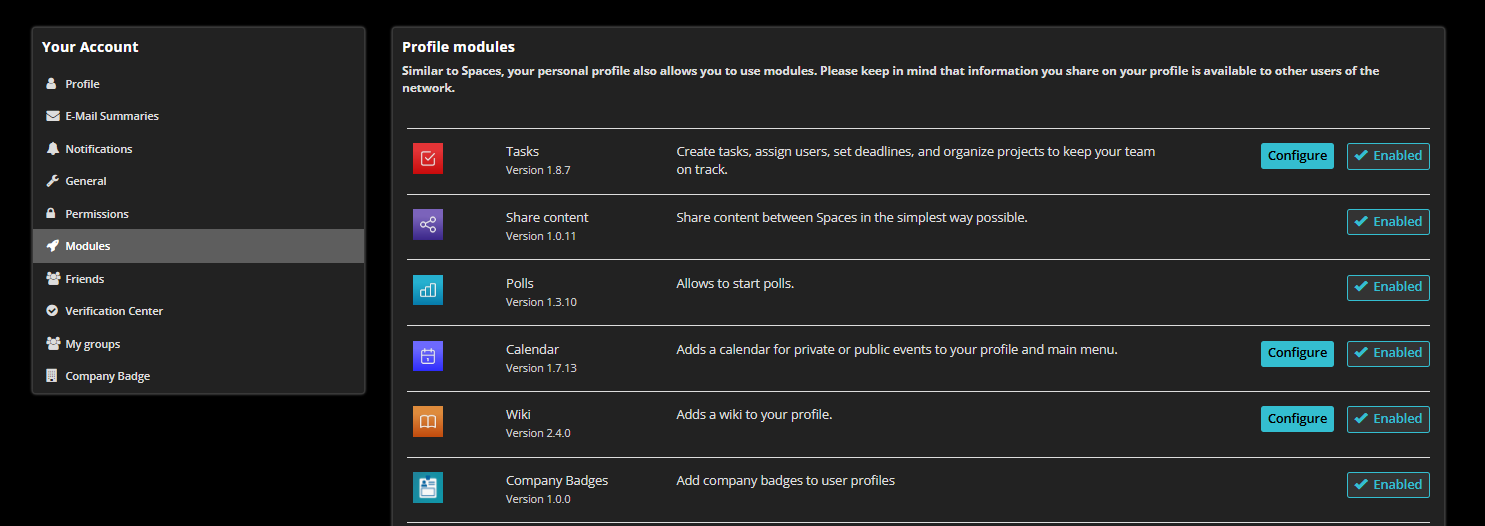Click the red Tasks module icon
This screenshot has height=526, width=1485.
(427, 158)
